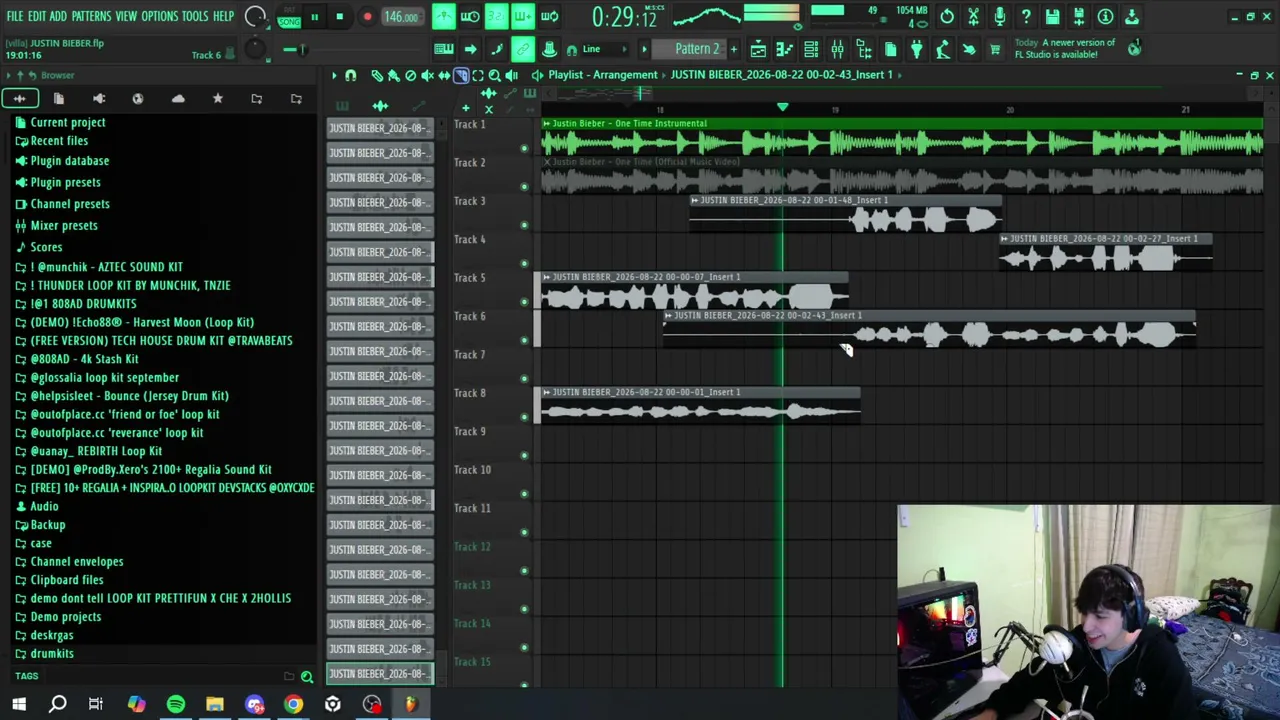Select the Zoom tool in playlist toolbar

(x=494, y=75)
